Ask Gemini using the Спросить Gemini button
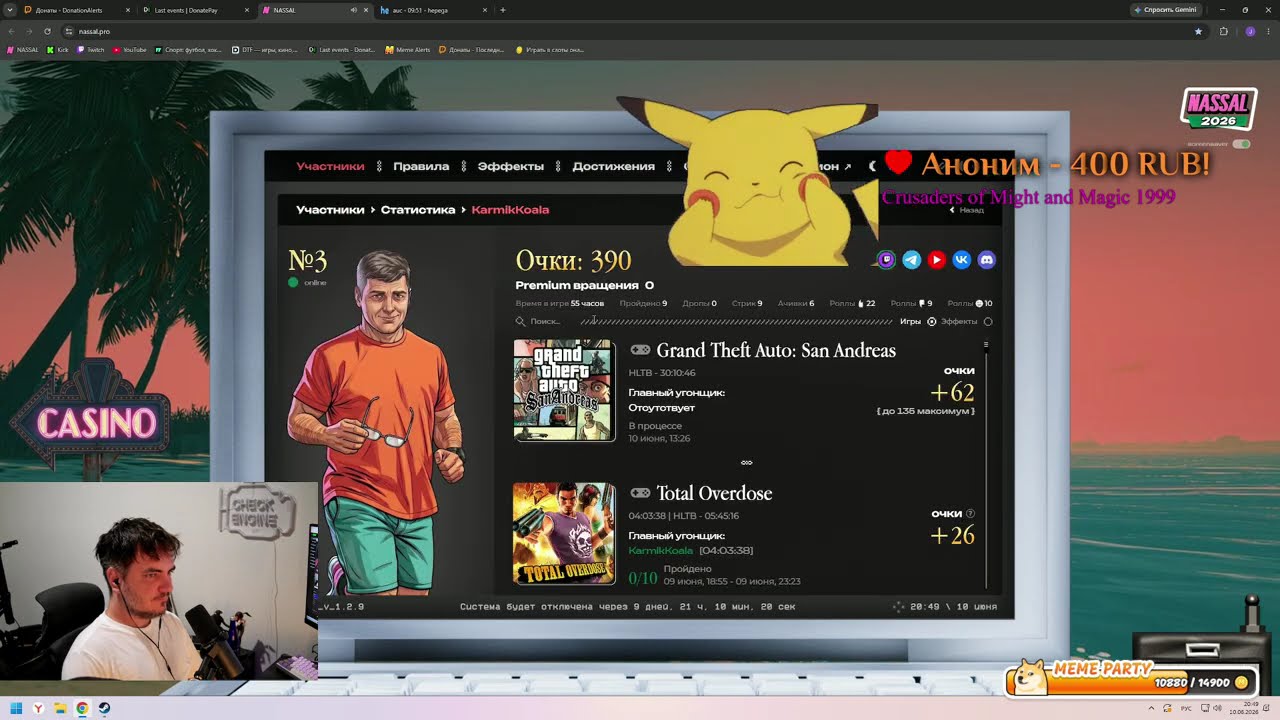The image size is (1280, 720). click(x=1166, y=10)
